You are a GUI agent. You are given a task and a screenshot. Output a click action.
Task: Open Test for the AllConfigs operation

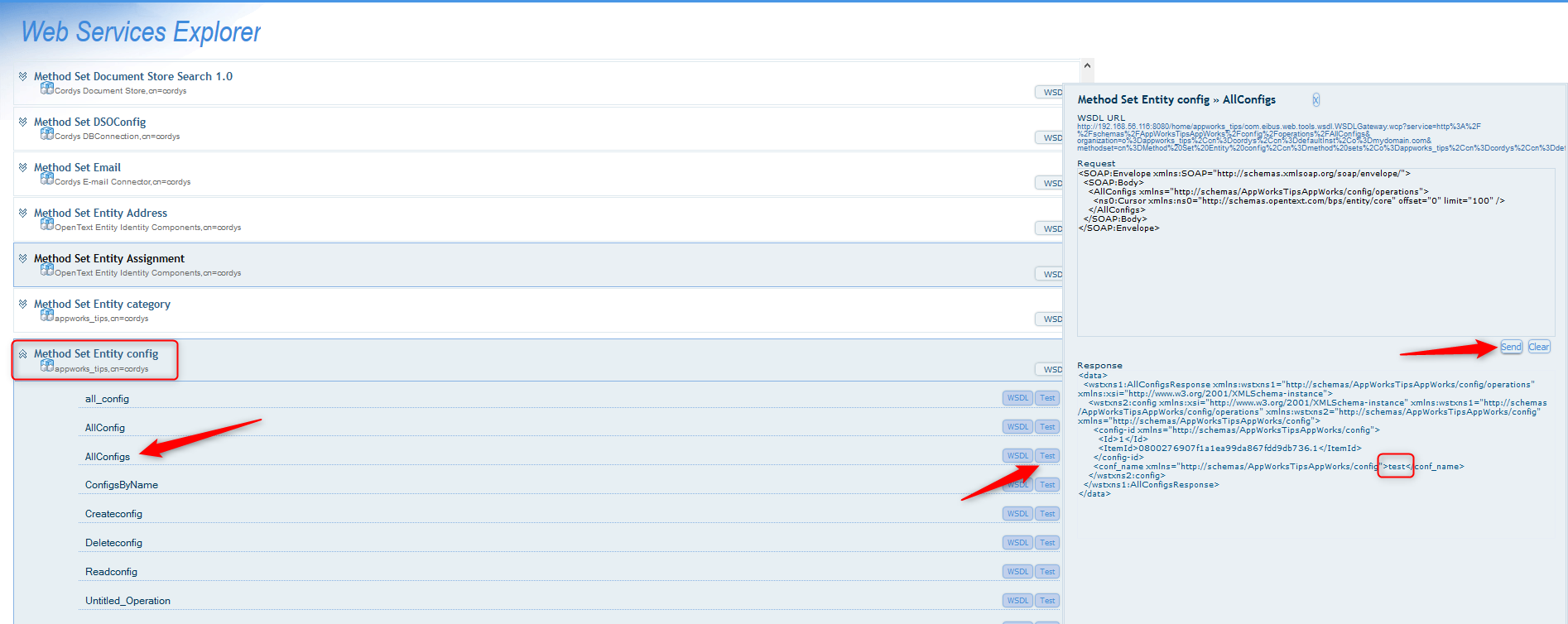(x=1047, y=456)
